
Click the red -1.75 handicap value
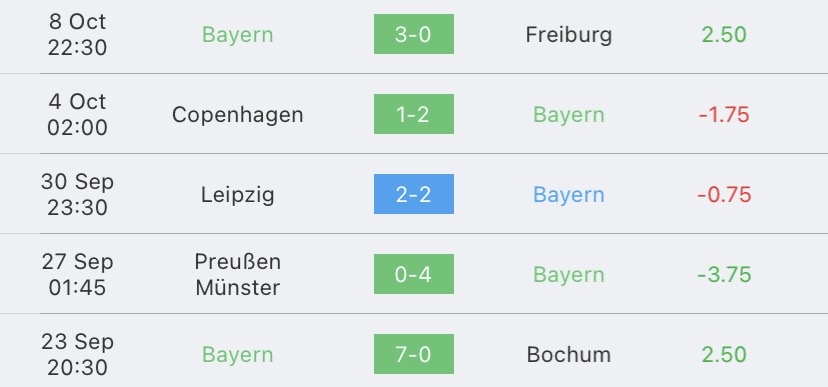tap(724, 115)
